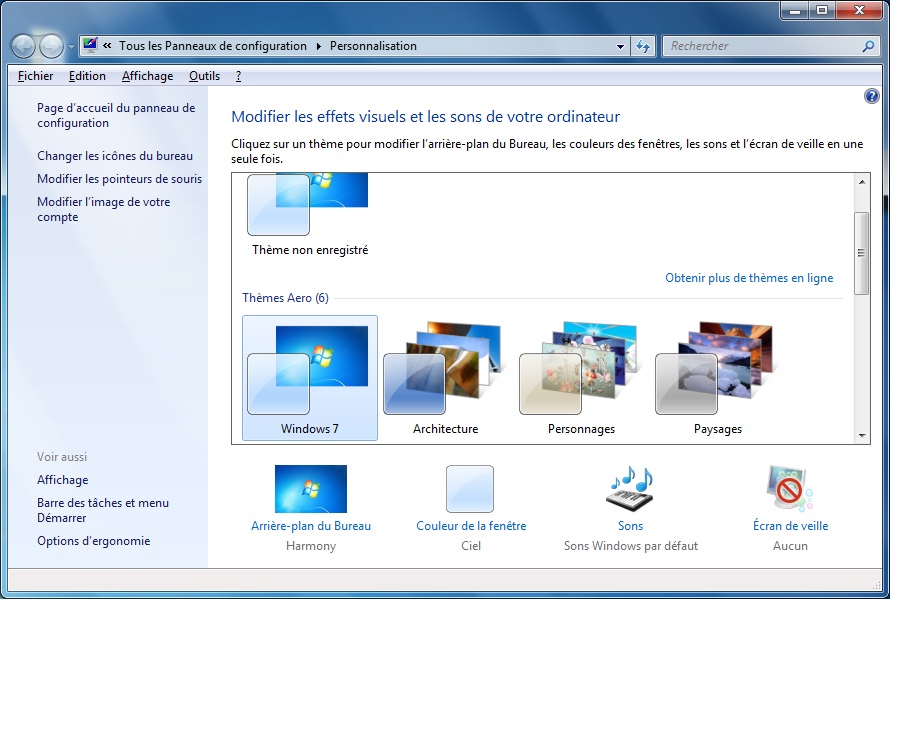Viewport: 898px width, 730px height.
Task: Click the Sons Windows par défaut text
Action: click(631, 546)
